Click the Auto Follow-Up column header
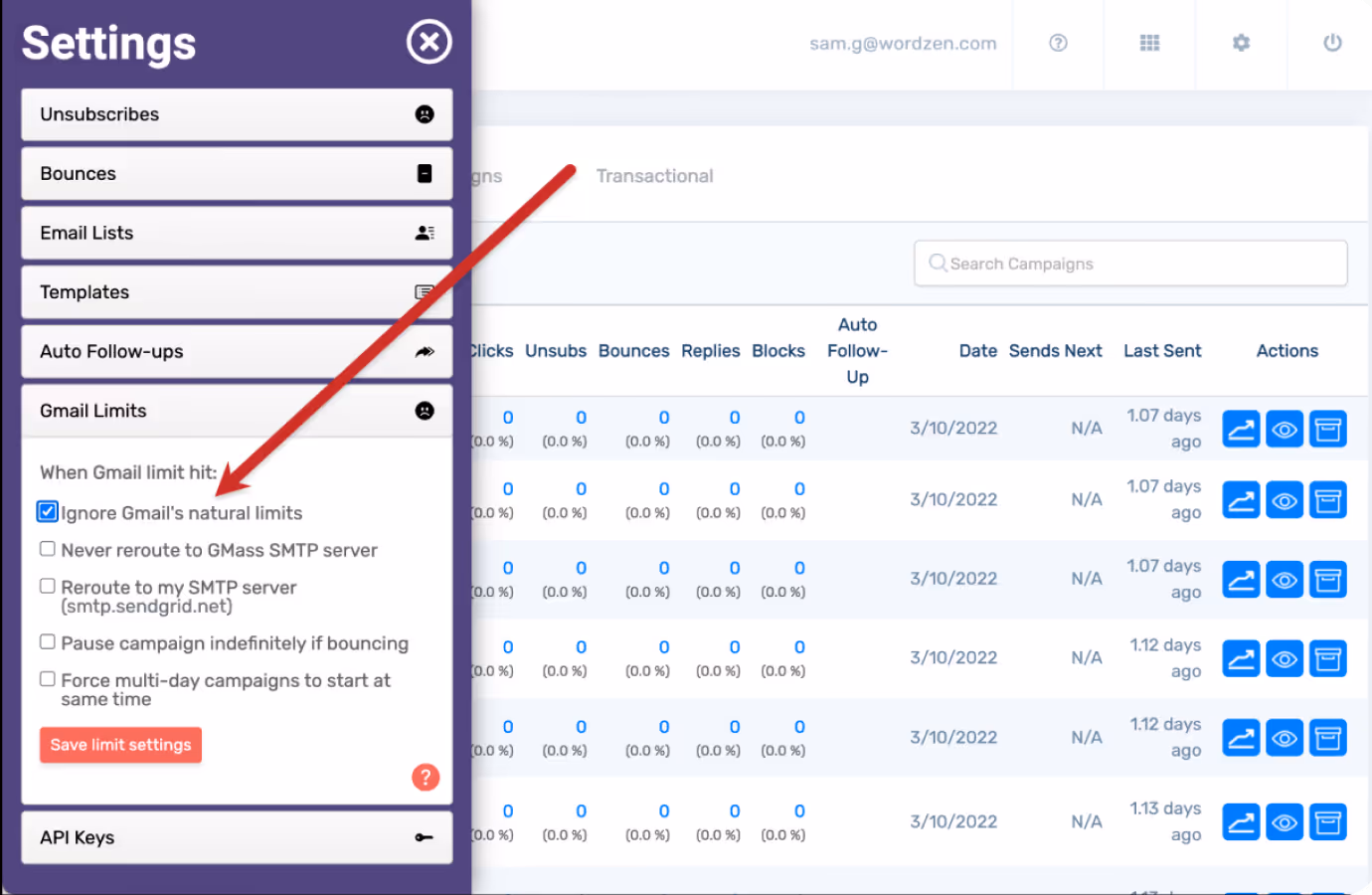 click(857, 351)
